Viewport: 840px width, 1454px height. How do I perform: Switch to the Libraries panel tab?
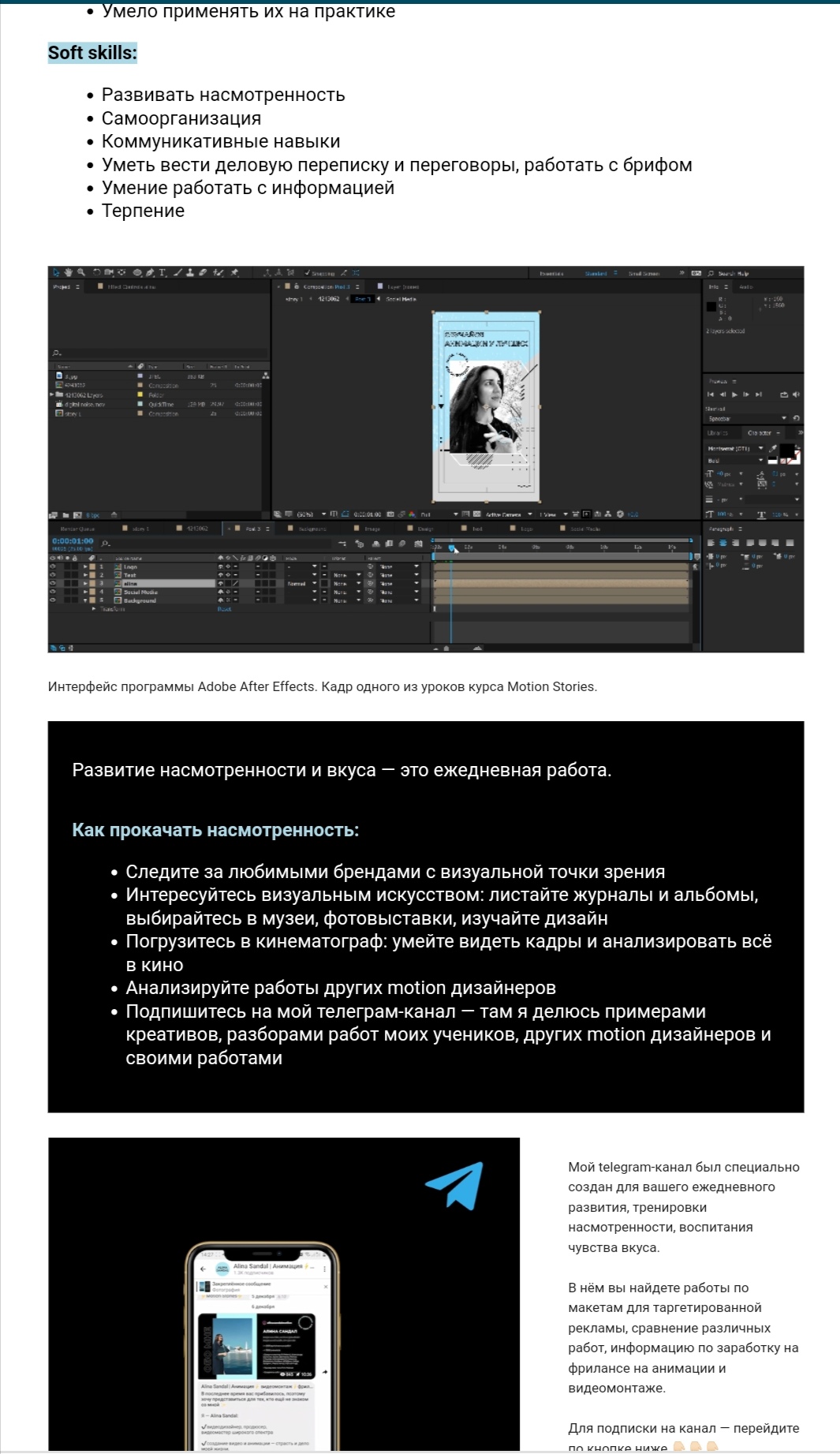[718, 433]
